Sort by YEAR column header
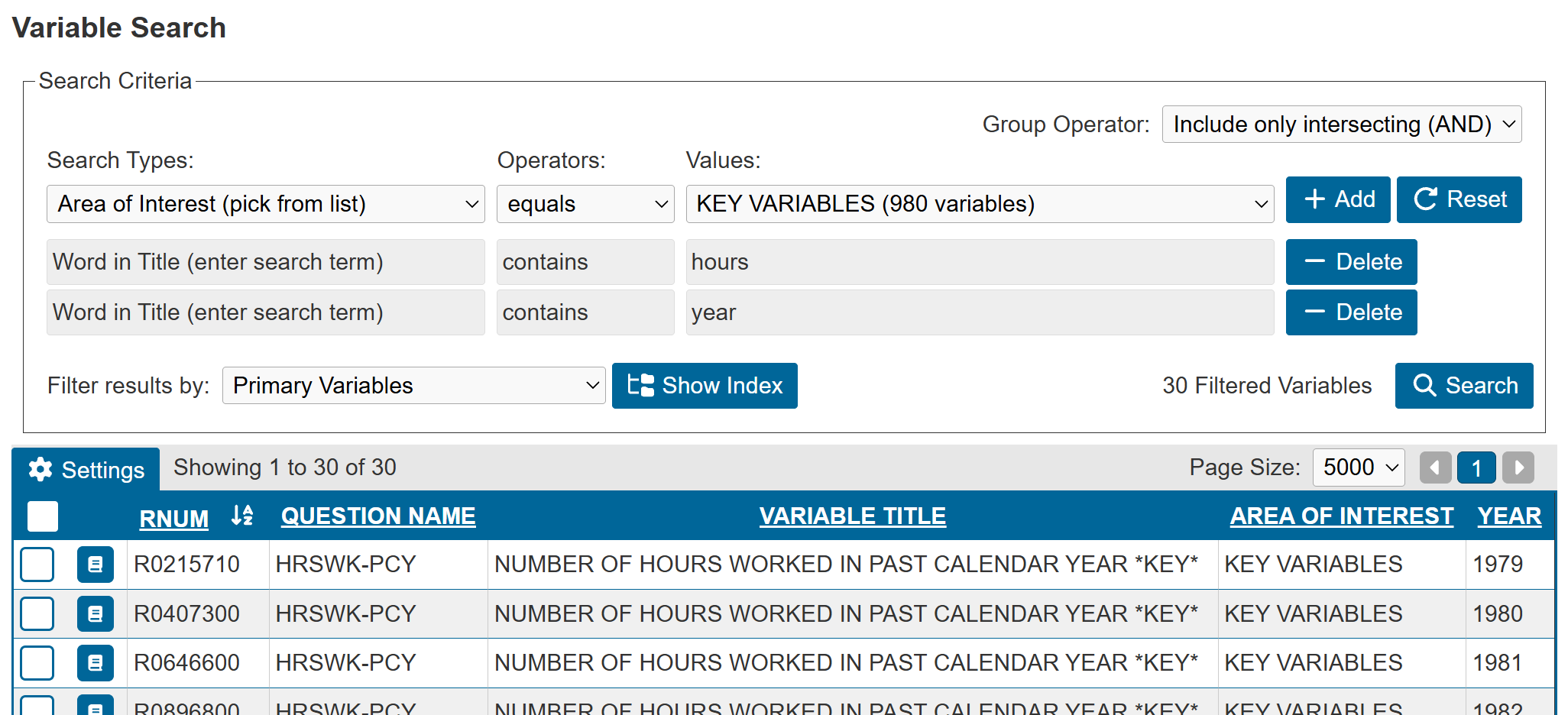1568x715 pixels. pos(1510,516)
